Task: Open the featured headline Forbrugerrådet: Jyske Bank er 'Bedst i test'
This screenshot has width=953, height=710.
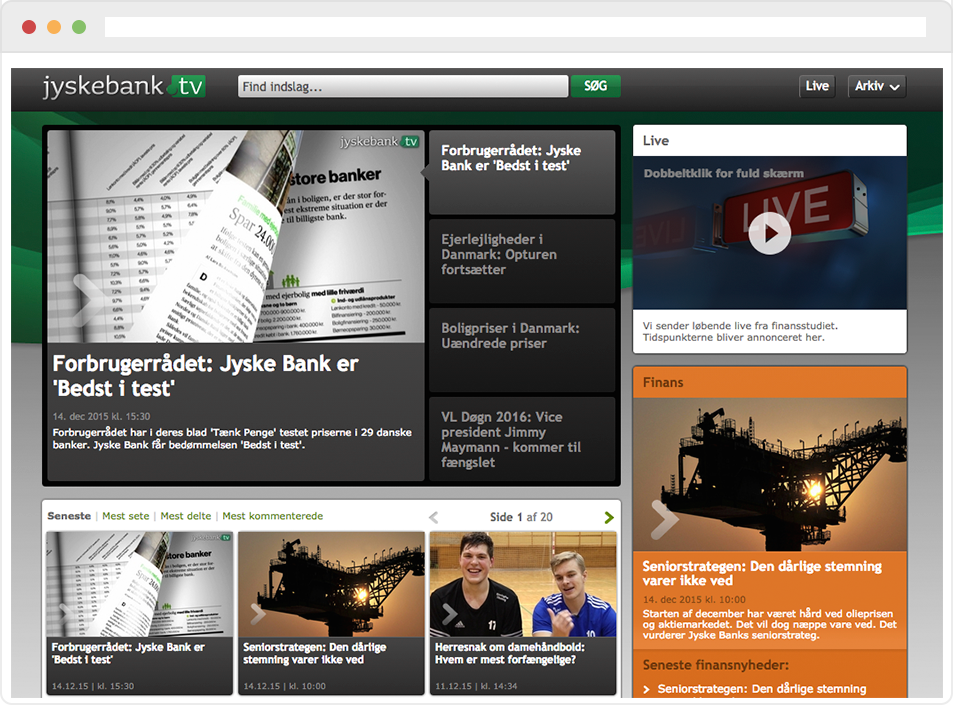Action: [205, 376]
